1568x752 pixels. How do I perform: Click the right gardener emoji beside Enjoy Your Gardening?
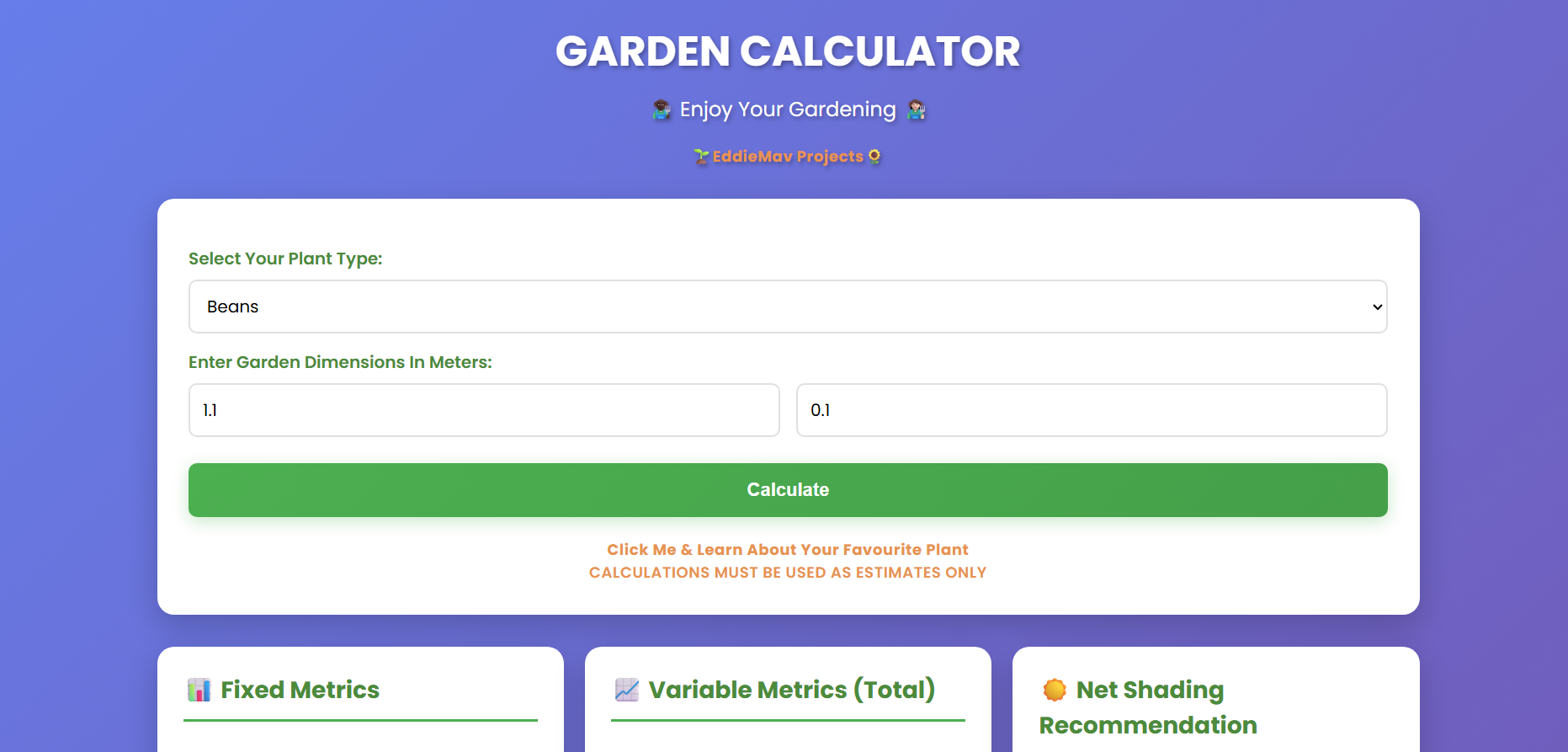pyautogui.click(x=915, y=109)
